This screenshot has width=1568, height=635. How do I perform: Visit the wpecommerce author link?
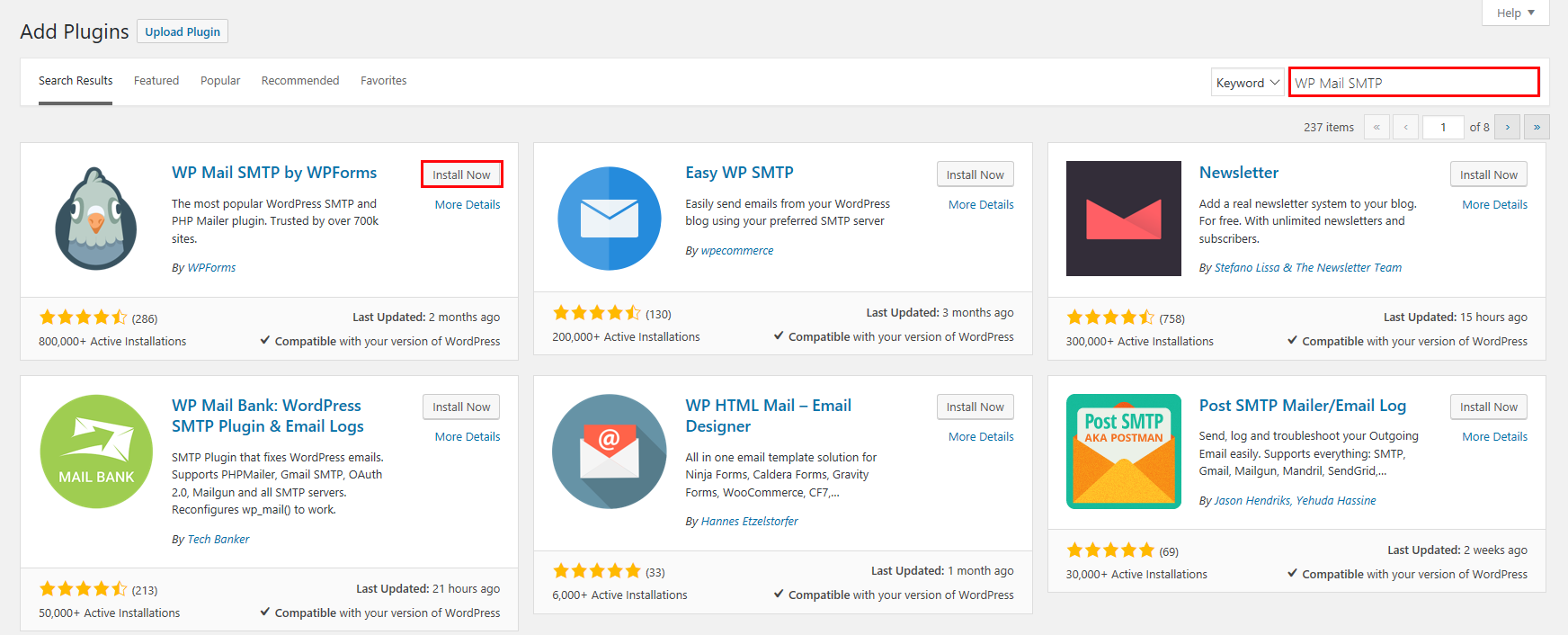point(737,251)
